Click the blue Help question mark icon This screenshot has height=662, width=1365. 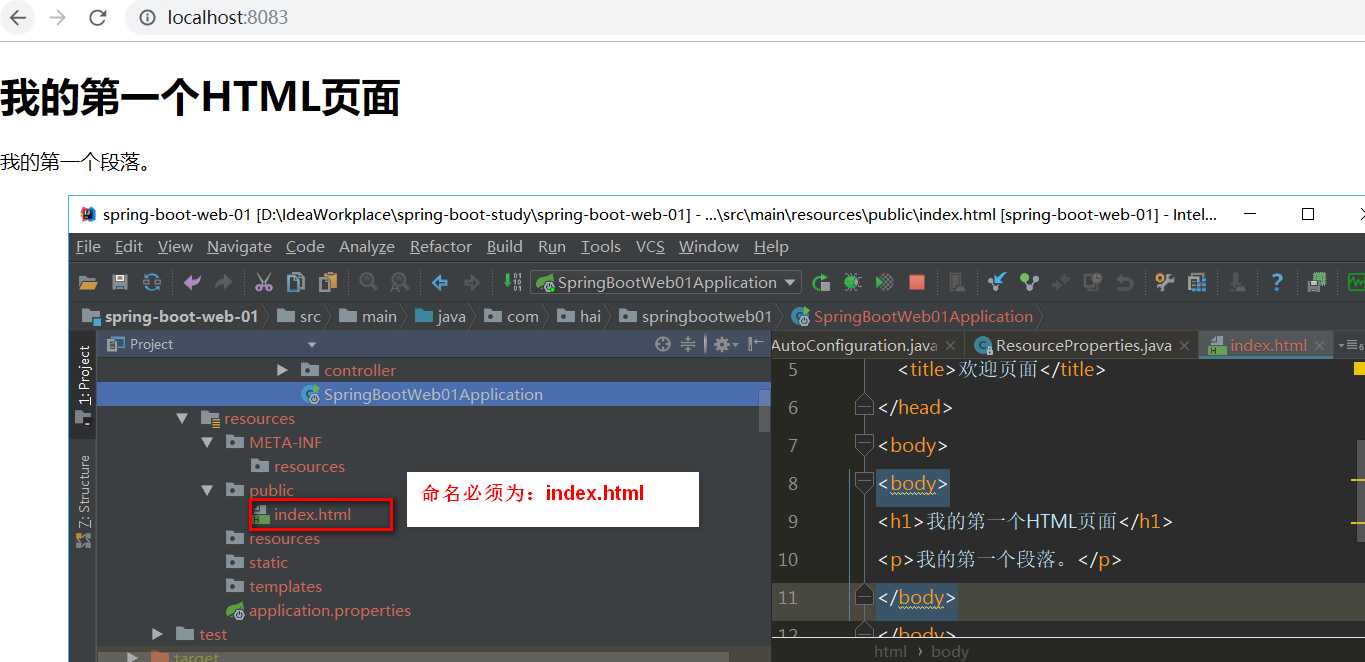(x=1277, y=283)
